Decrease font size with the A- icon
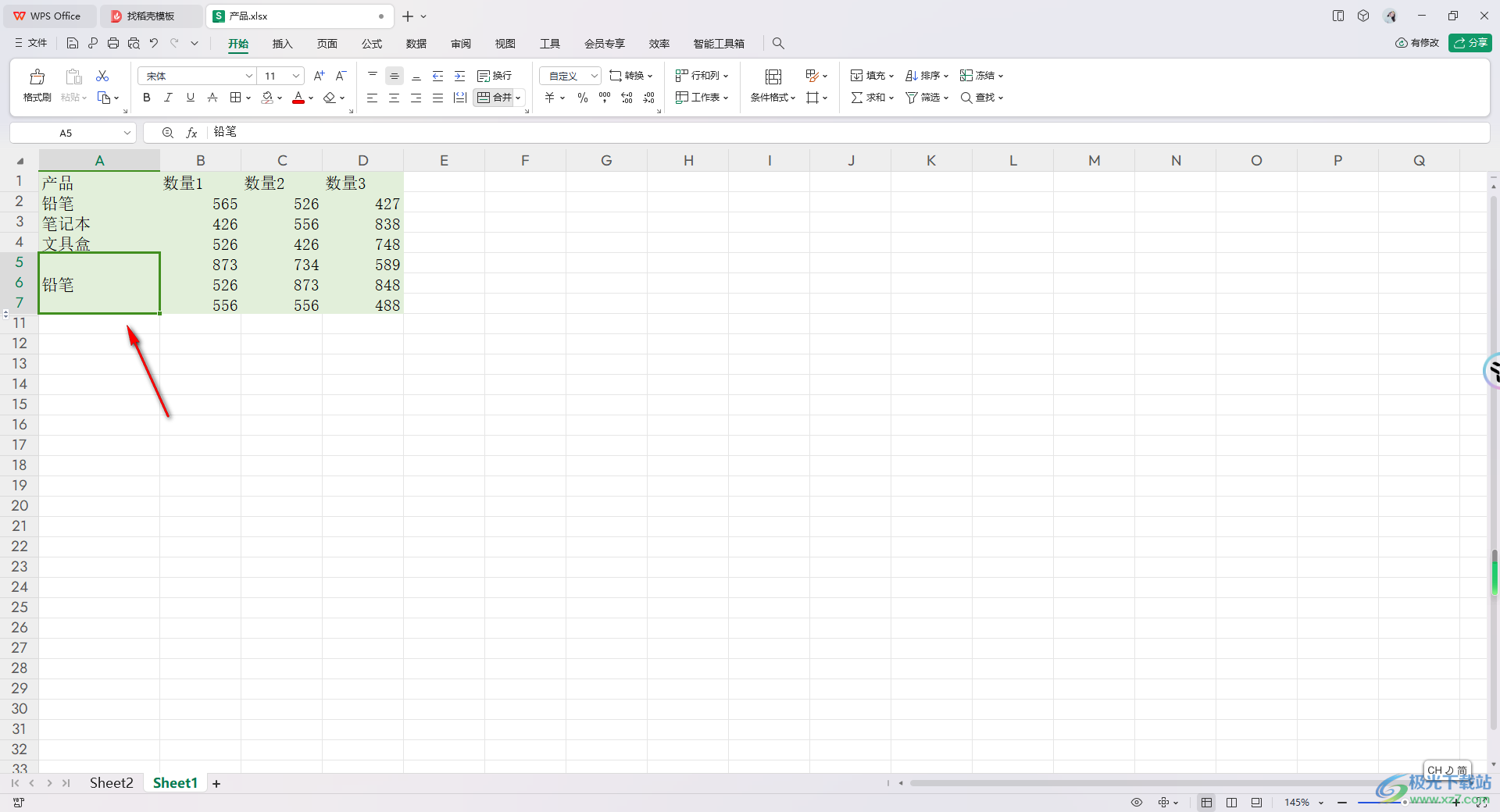Viewport: 1500px width, 812px height. point(341,76)
